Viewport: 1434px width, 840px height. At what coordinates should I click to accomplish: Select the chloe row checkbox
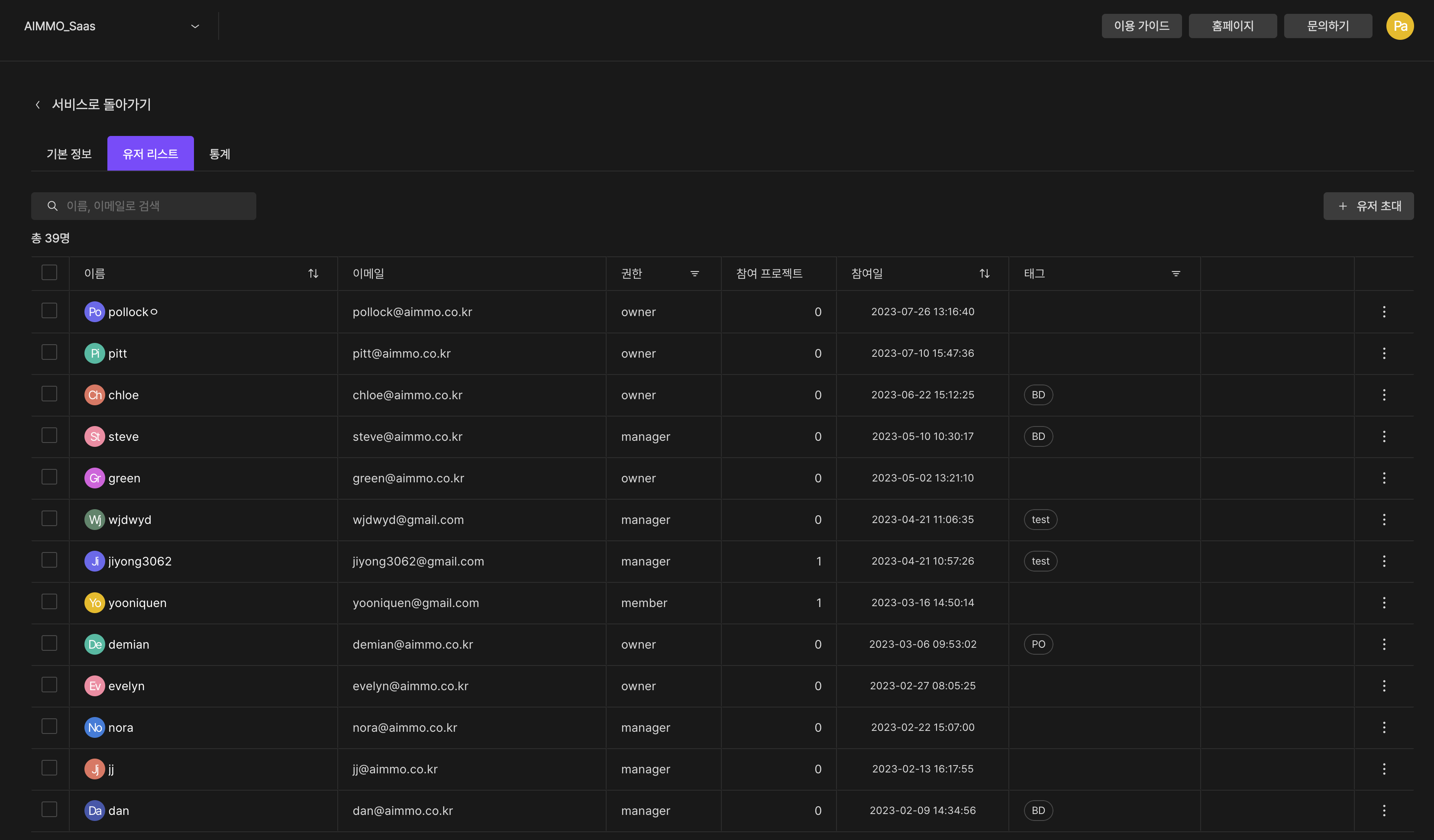(x=49, y=393)
